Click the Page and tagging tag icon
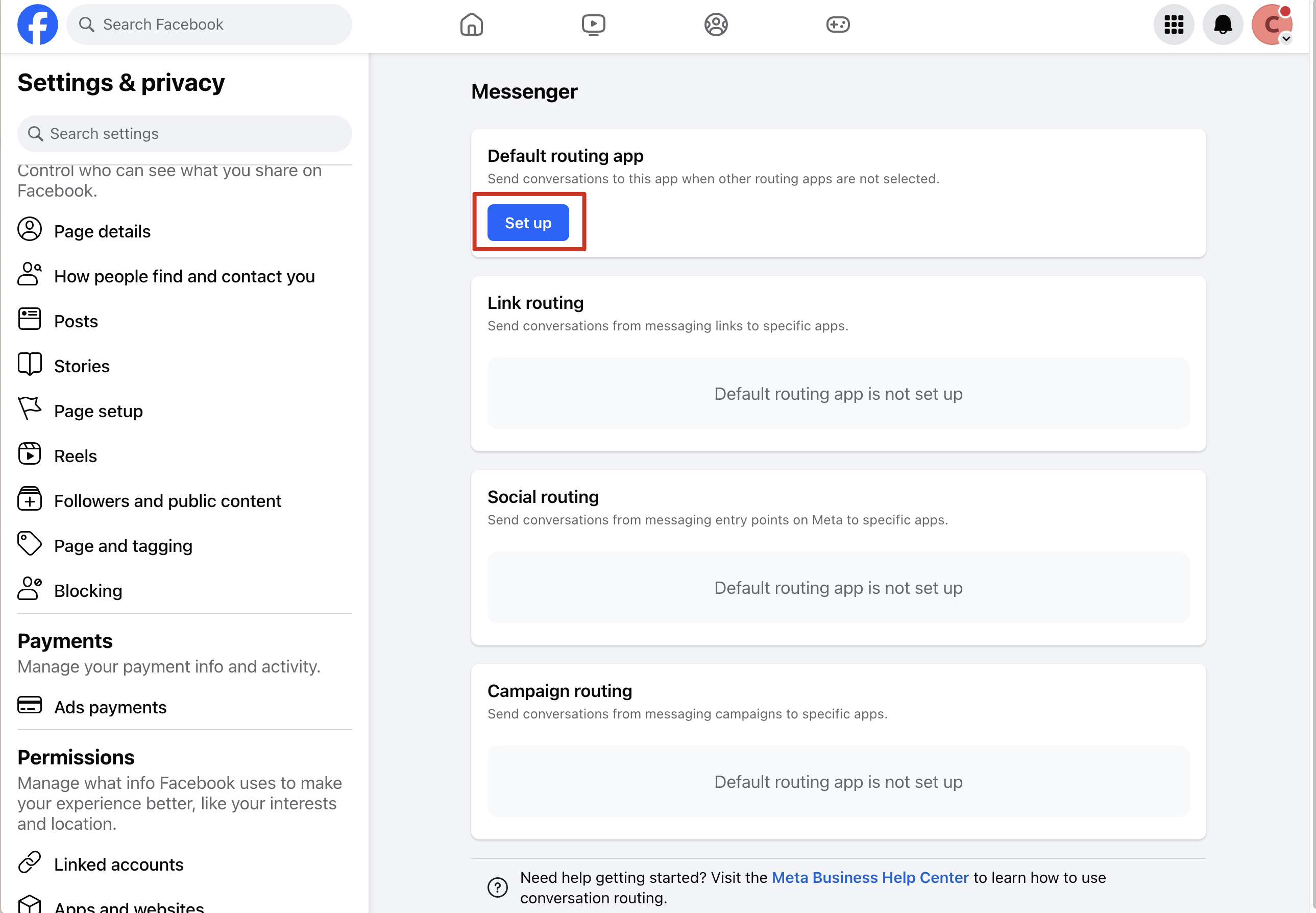This screenshot has width=1316, height=913. coord(30,544)
